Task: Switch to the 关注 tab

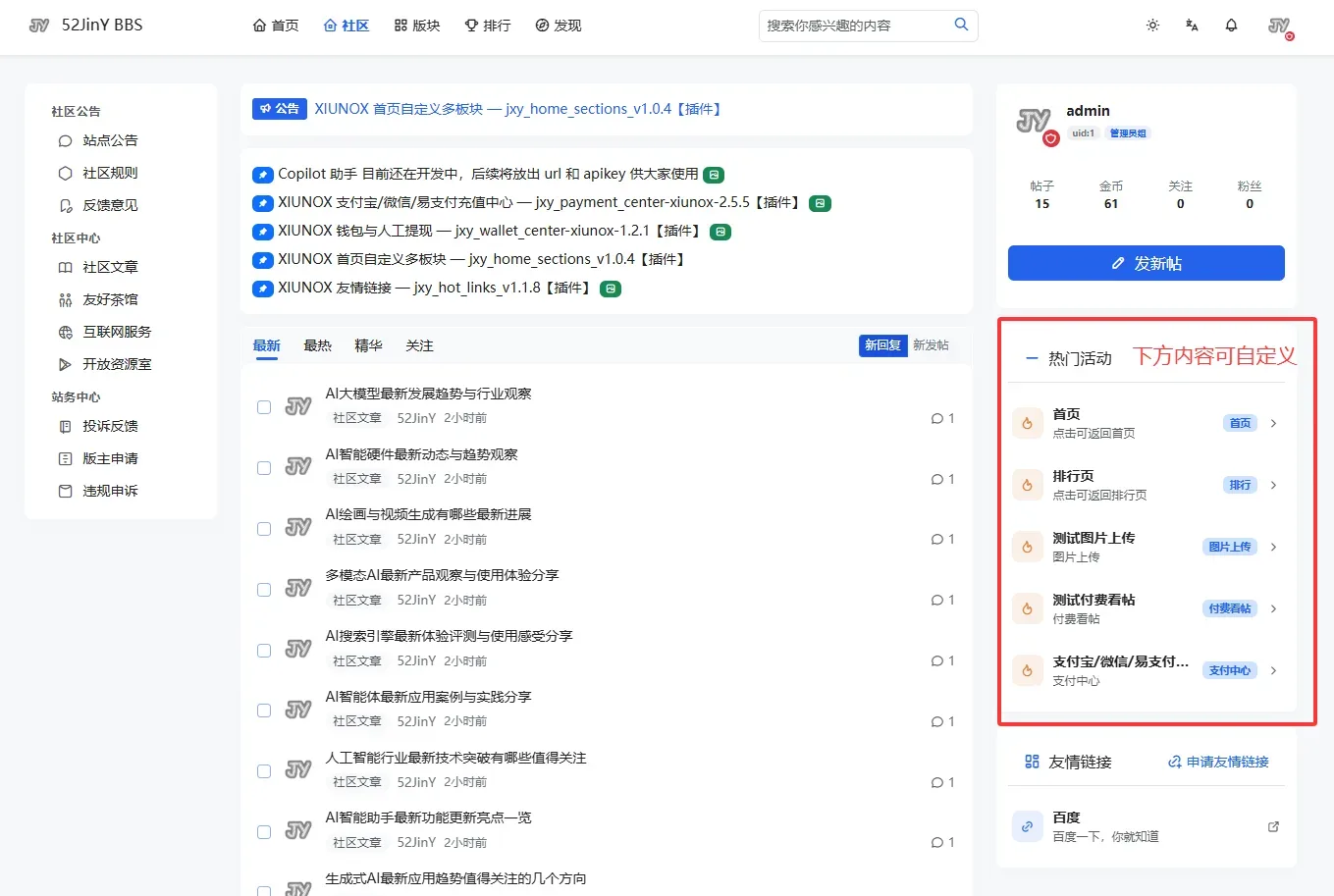Action: (419, 345)
